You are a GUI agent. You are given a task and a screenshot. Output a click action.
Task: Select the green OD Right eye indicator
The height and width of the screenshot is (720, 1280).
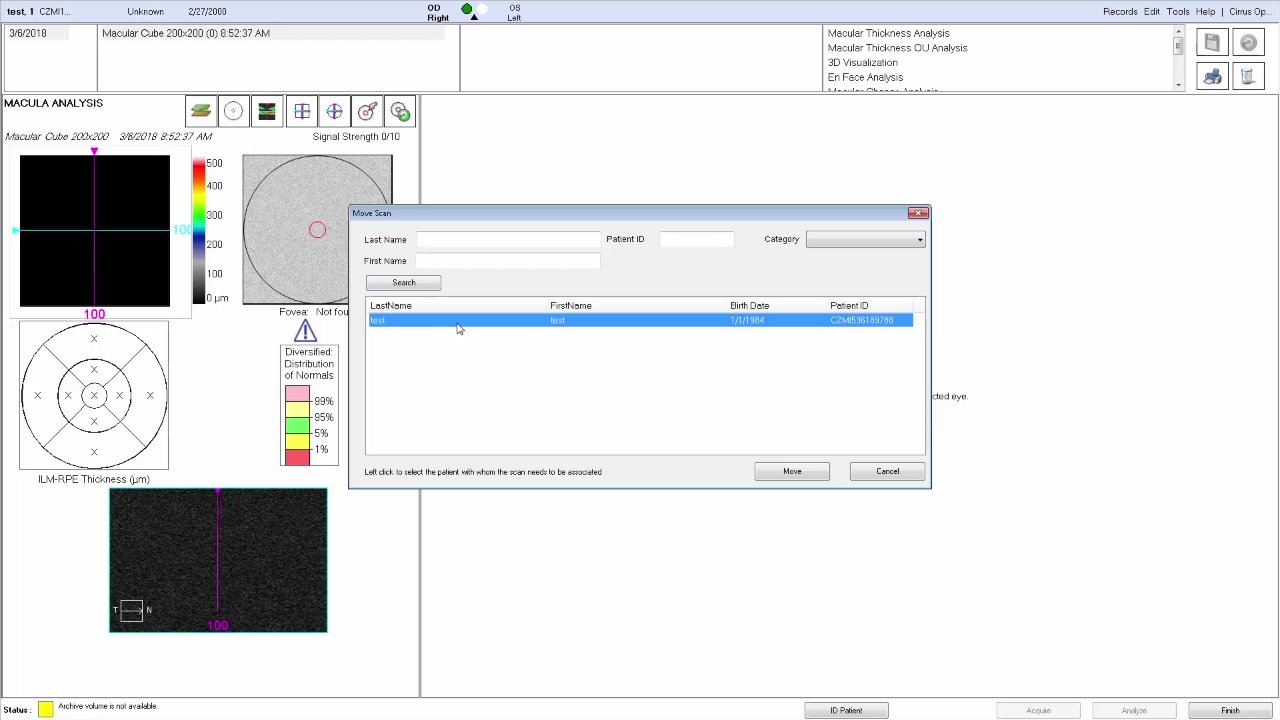tap(466, 9)
